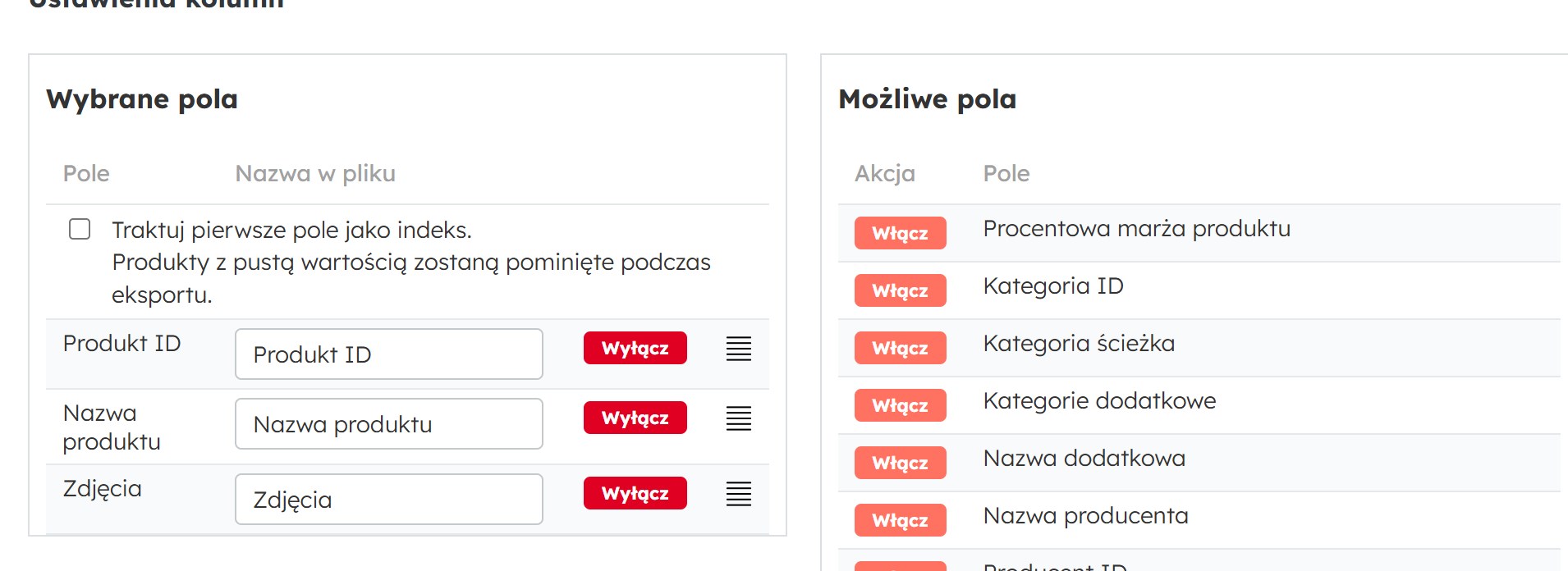Focus the Nazwa produktu text field

pos(388,424)
